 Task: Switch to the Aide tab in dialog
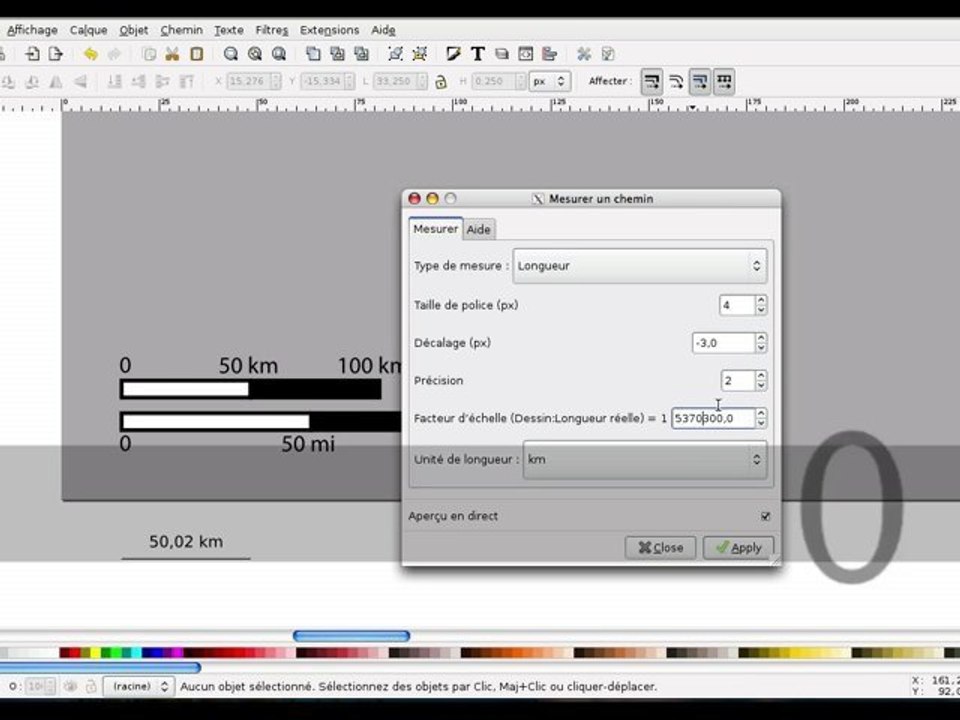pos(478,230)
